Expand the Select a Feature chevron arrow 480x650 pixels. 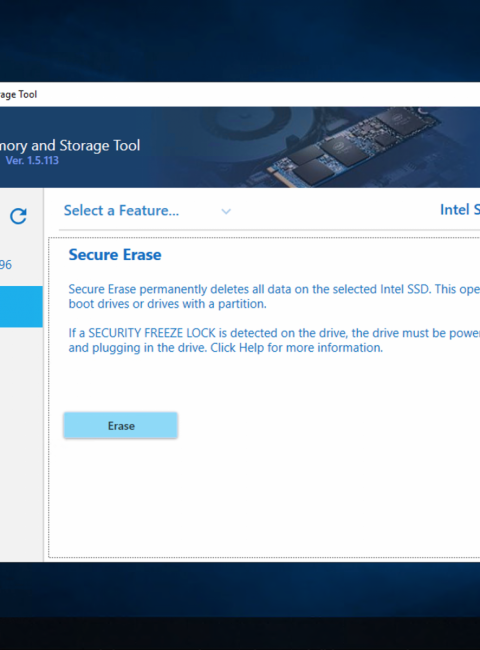(x=226, y=211)
